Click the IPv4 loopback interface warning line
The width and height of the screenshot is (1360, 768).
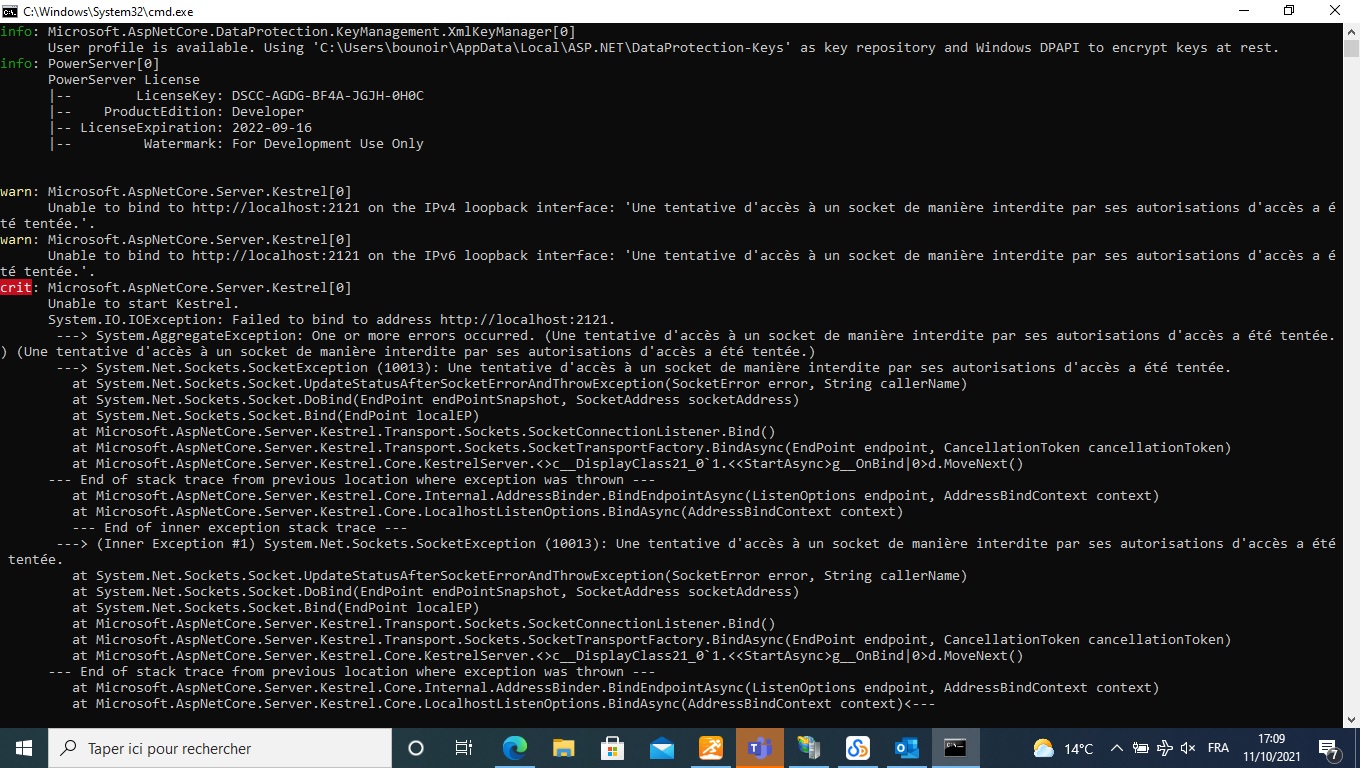(692, 208)
